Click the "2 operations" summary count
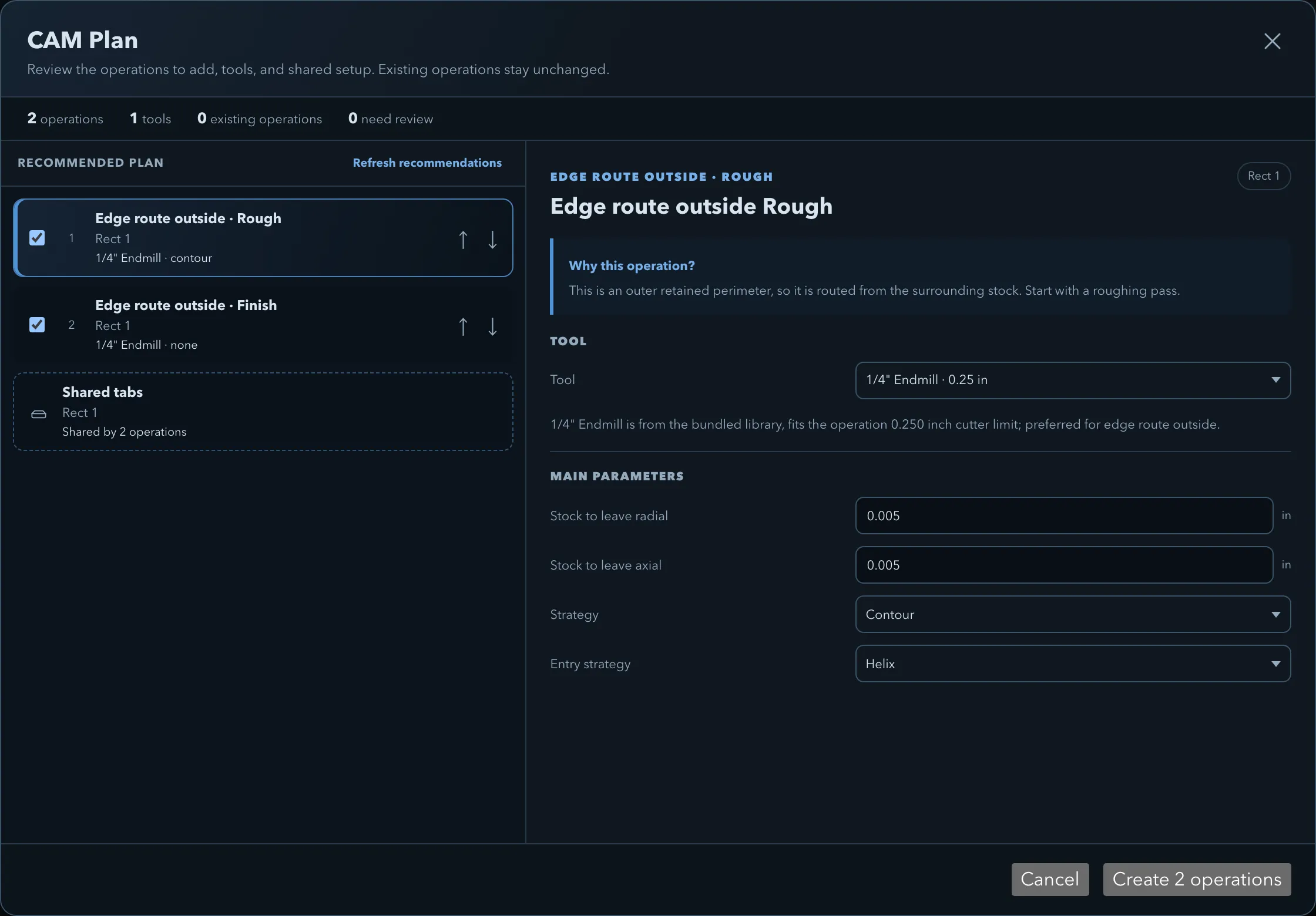This screenshot has height=916, width=1316. pos(65,119)
